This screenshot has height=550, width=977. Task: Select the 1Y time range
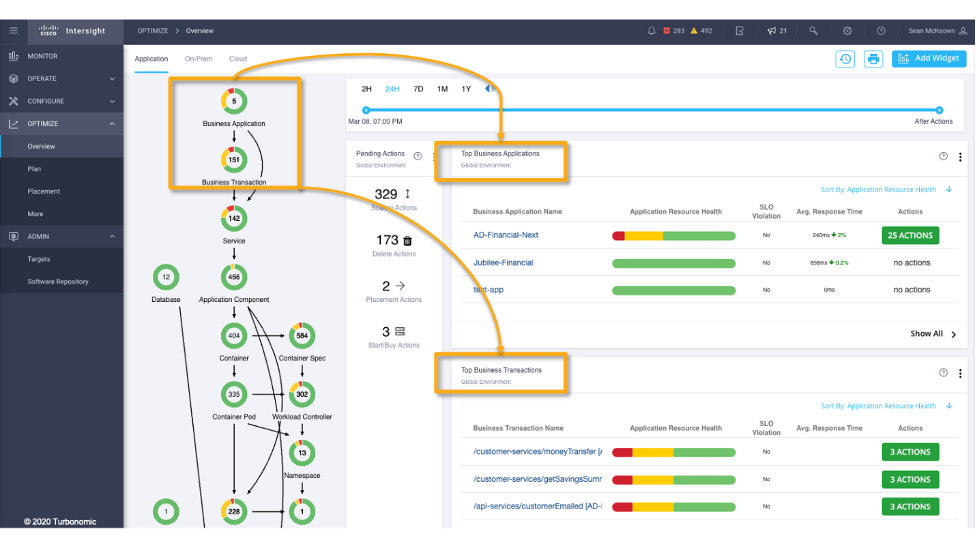466,89
